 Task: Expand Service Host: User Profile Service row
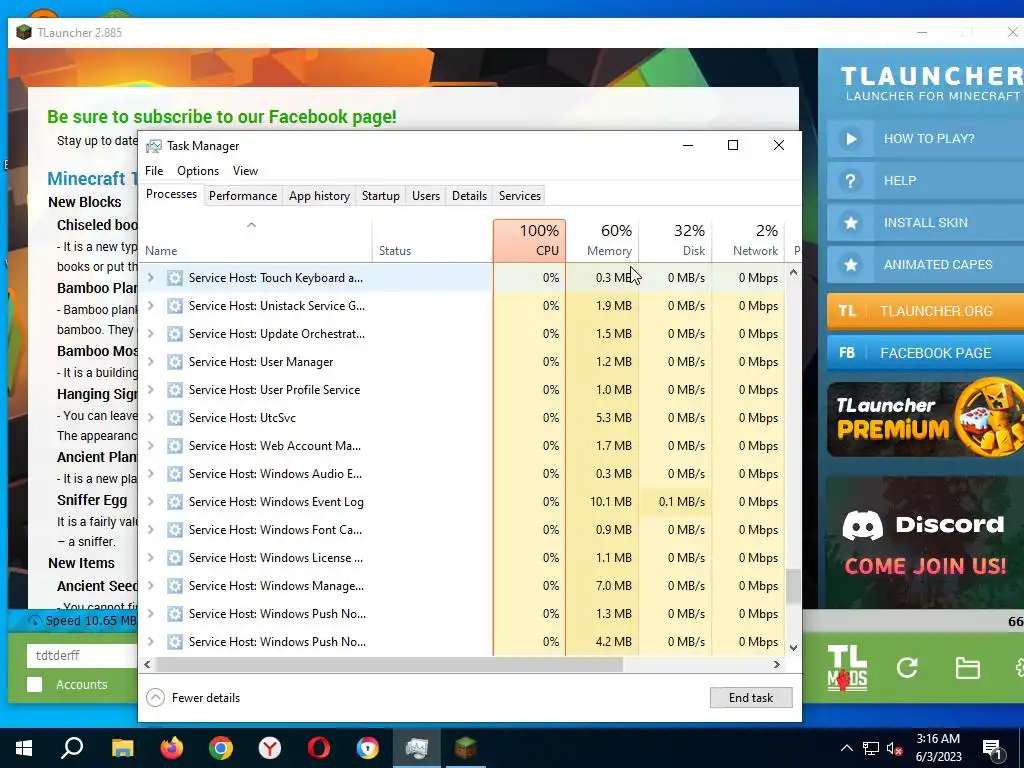click(x=151, y=390)
